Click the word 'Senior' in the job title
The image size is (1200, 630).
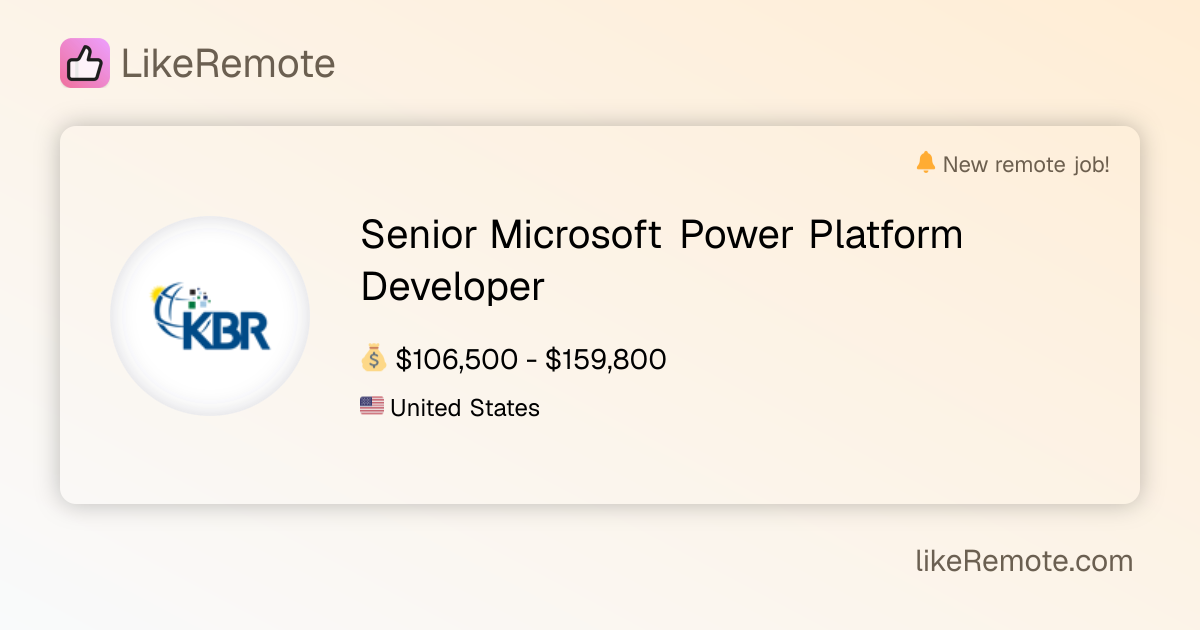point(418,235)
